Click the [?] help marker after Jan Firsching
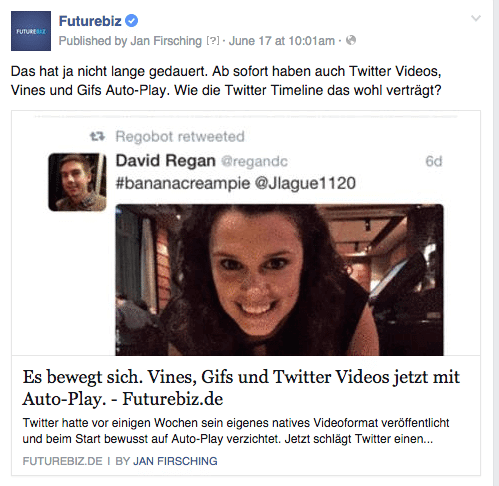 (213, 41)
